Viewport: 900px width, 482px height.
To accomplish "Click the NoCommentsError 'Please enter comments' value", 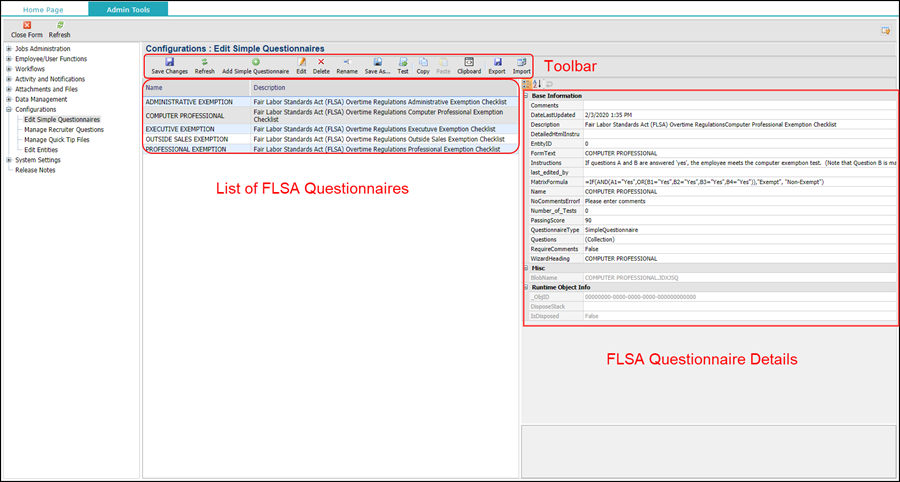I will coord(740,201).
